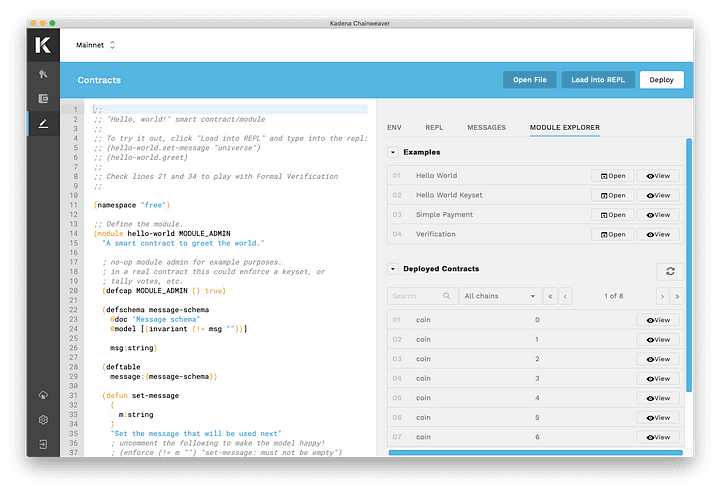Open the Accounts wallet icon in sidebar
Image resolution: width=720 pixels, height=492 pixels.
coord(43,98)
